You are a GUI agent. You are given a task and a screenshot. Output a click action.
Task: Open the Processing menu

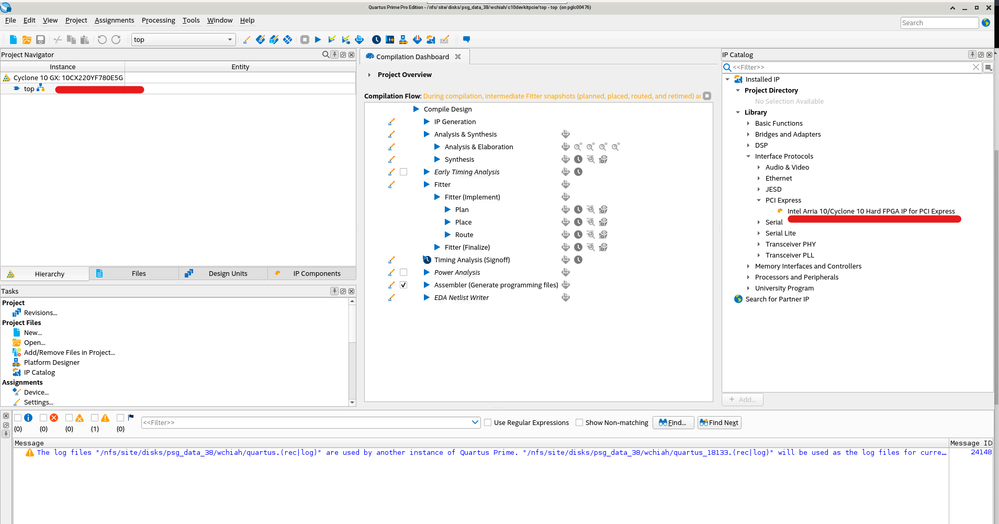pyautogui.click(x=158, y=20)
